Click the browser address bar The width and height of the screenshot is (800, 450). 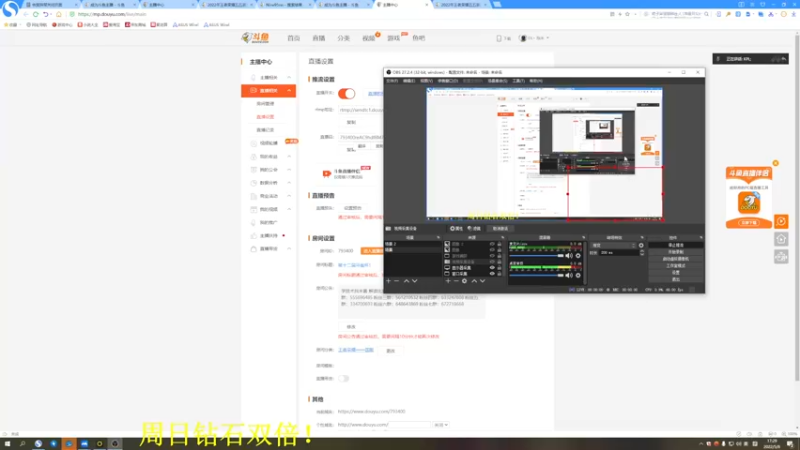337,14
